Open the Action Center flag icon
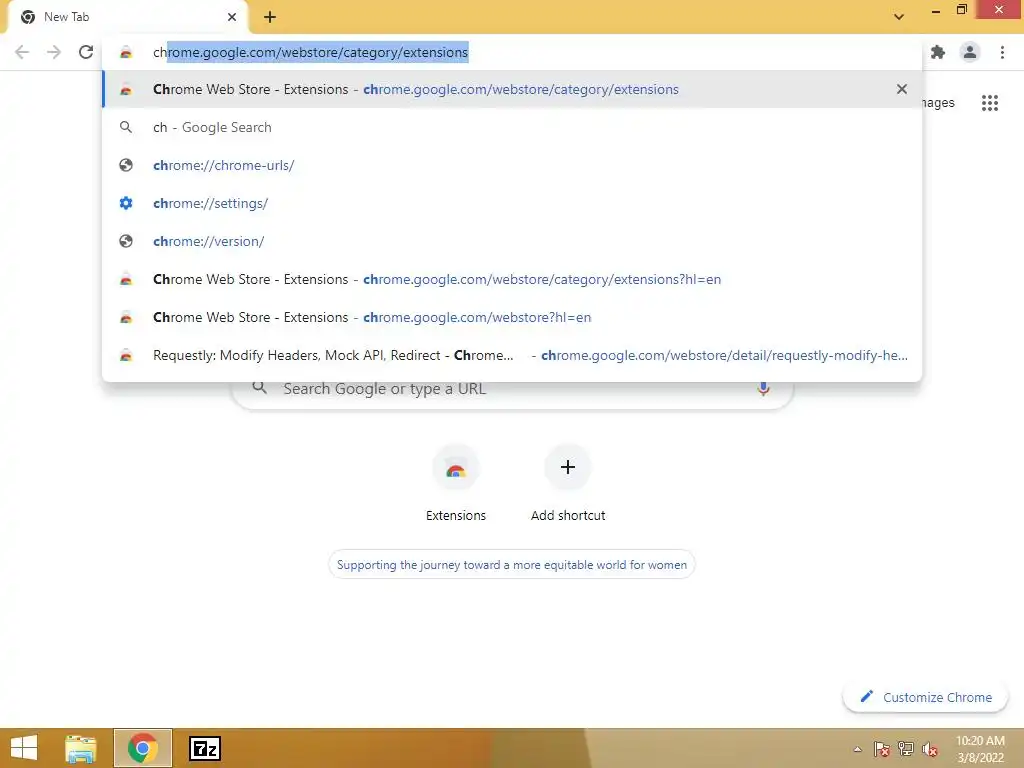The height and width of the screenshot is (768, 1024). click(881, 749)
